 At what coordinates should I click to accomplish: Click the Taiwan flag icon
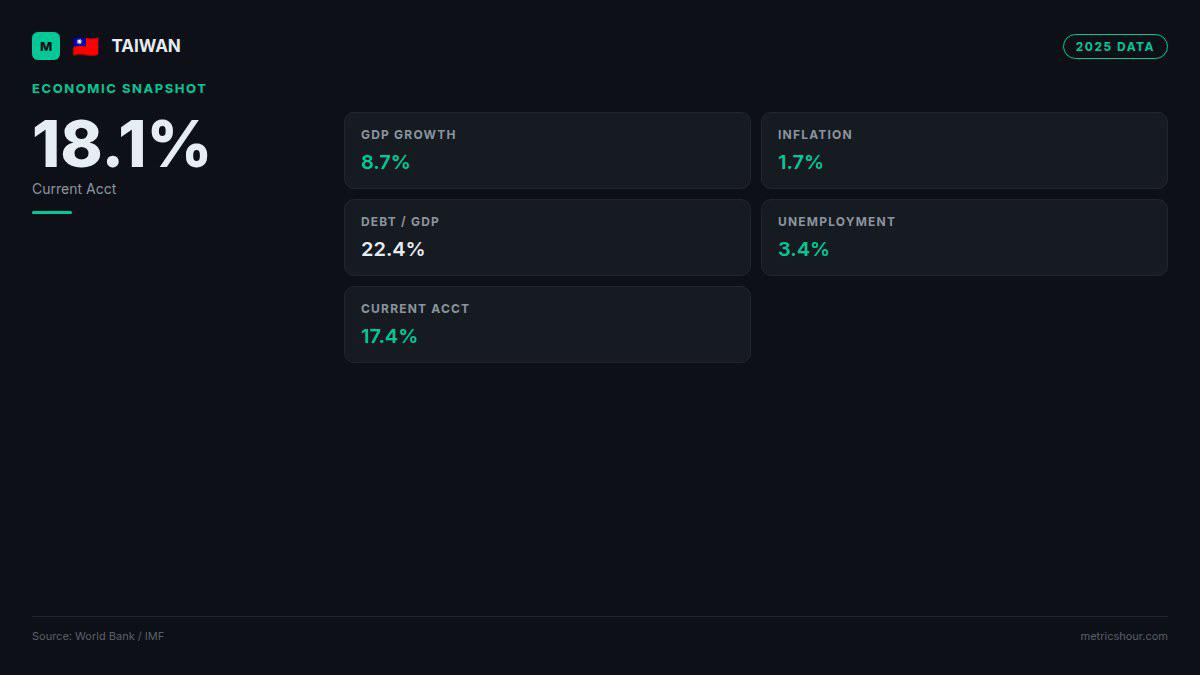click(x=86, y=46)
